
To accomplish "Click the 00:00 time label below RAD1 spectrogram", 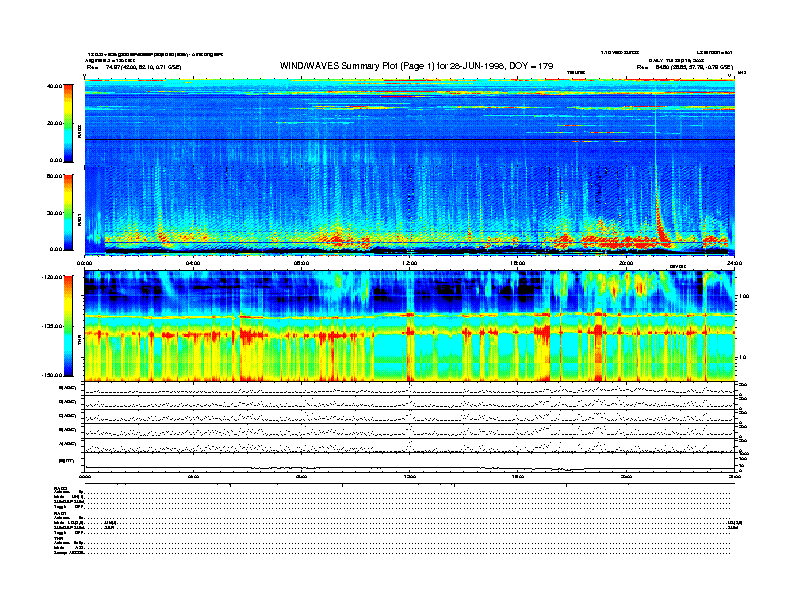I will point(84,263).
